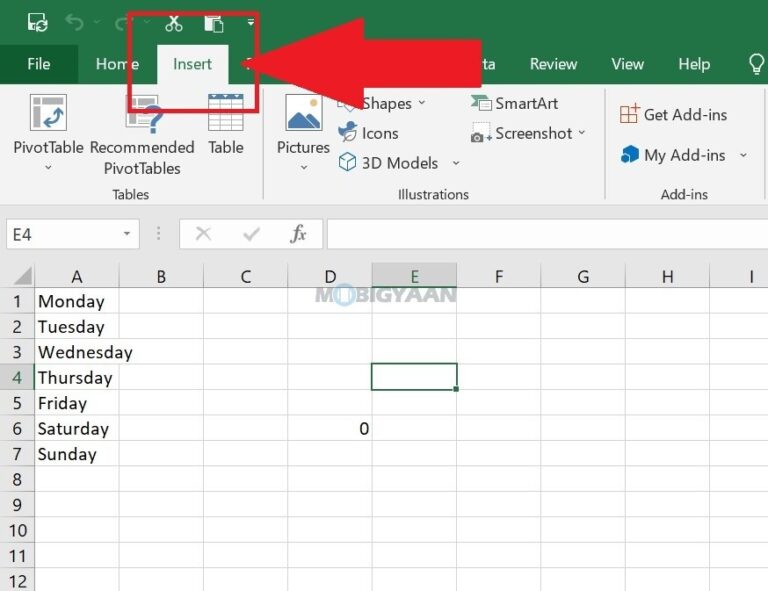The height and width of the screenshot is (591, 768).
Task: Click the Get Add-ins button
Action: coord(673,114)
